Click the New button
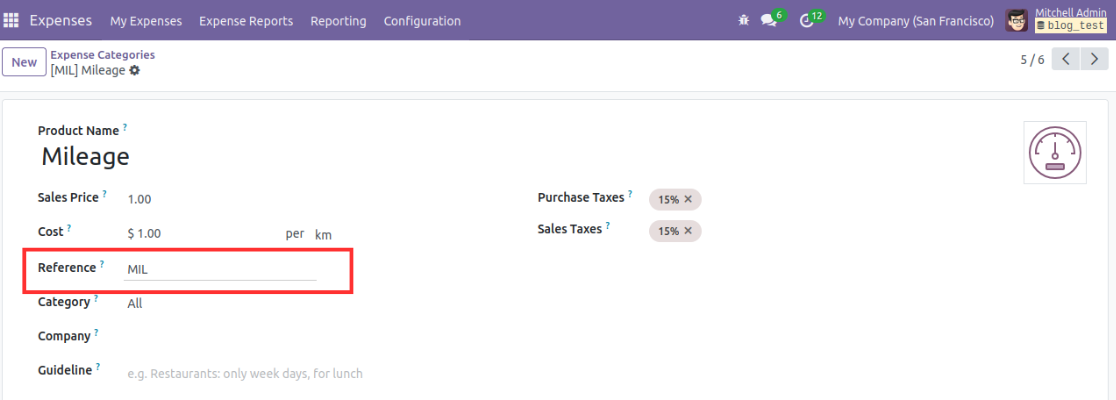The width and height of the screenshot is (1116, 400). [x=24, y=62]
